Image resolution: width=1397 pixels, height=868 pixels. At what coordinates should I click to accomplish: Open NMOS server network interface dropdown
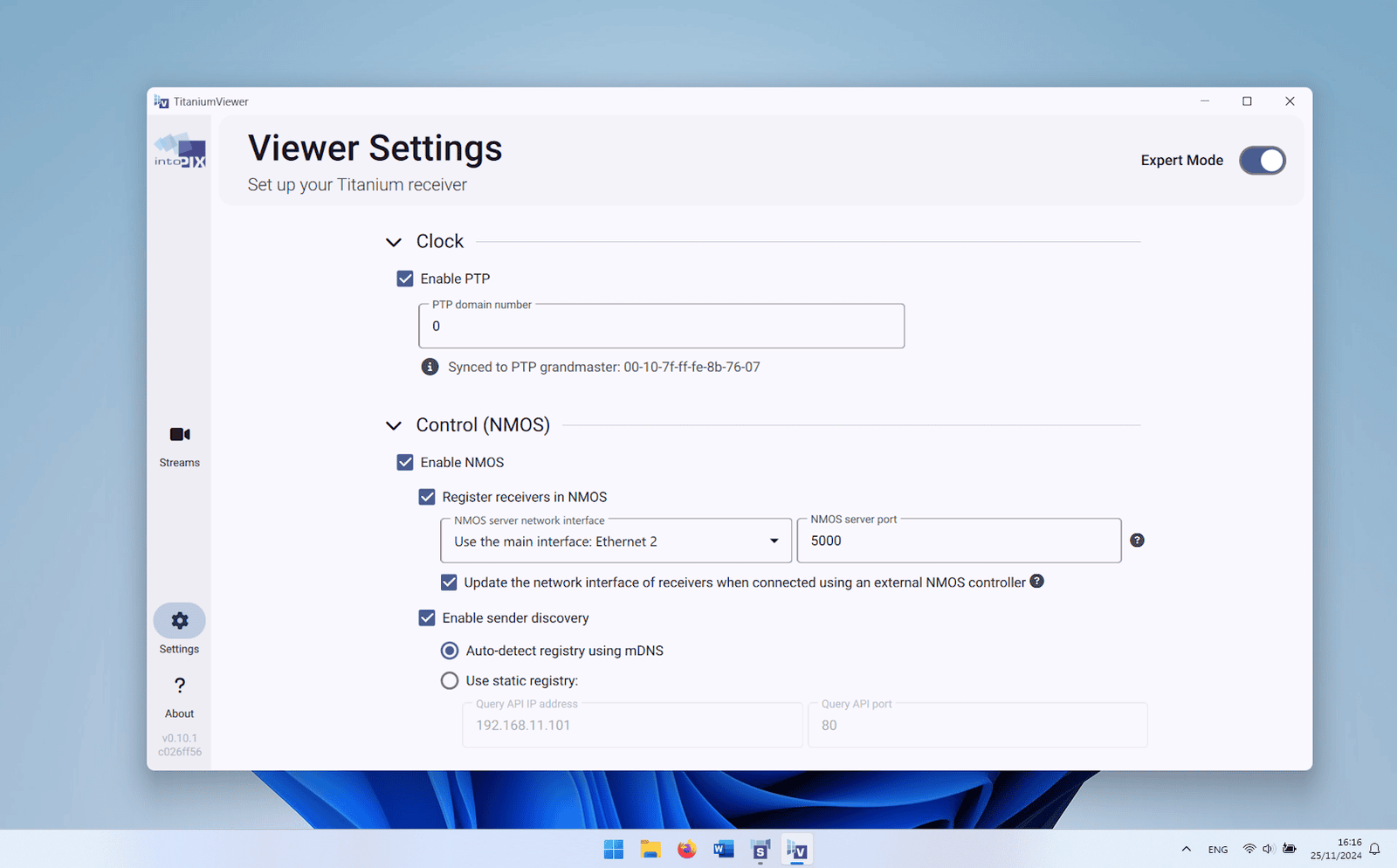[616, 541]
